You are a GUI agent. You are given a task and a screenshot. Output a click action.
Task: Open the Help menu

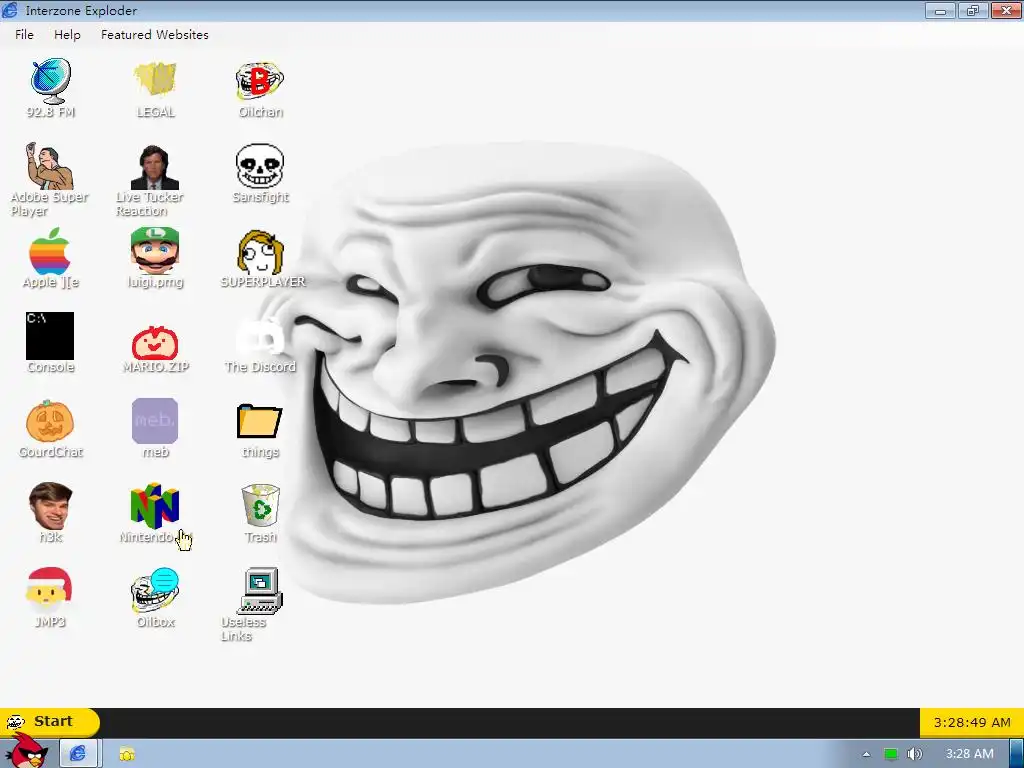[67, 35]
